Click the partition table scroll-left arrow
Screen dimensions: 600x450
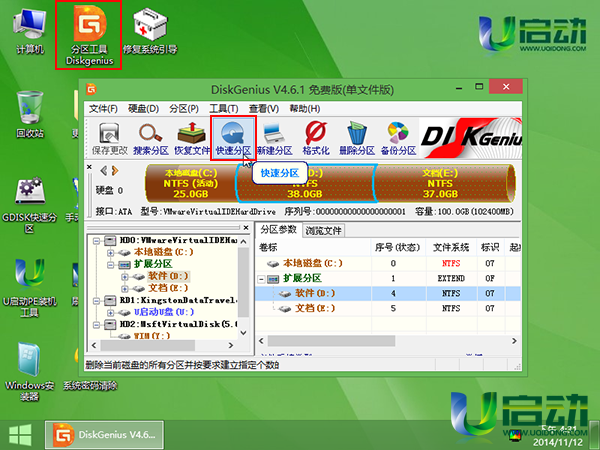tap(261, 341)
